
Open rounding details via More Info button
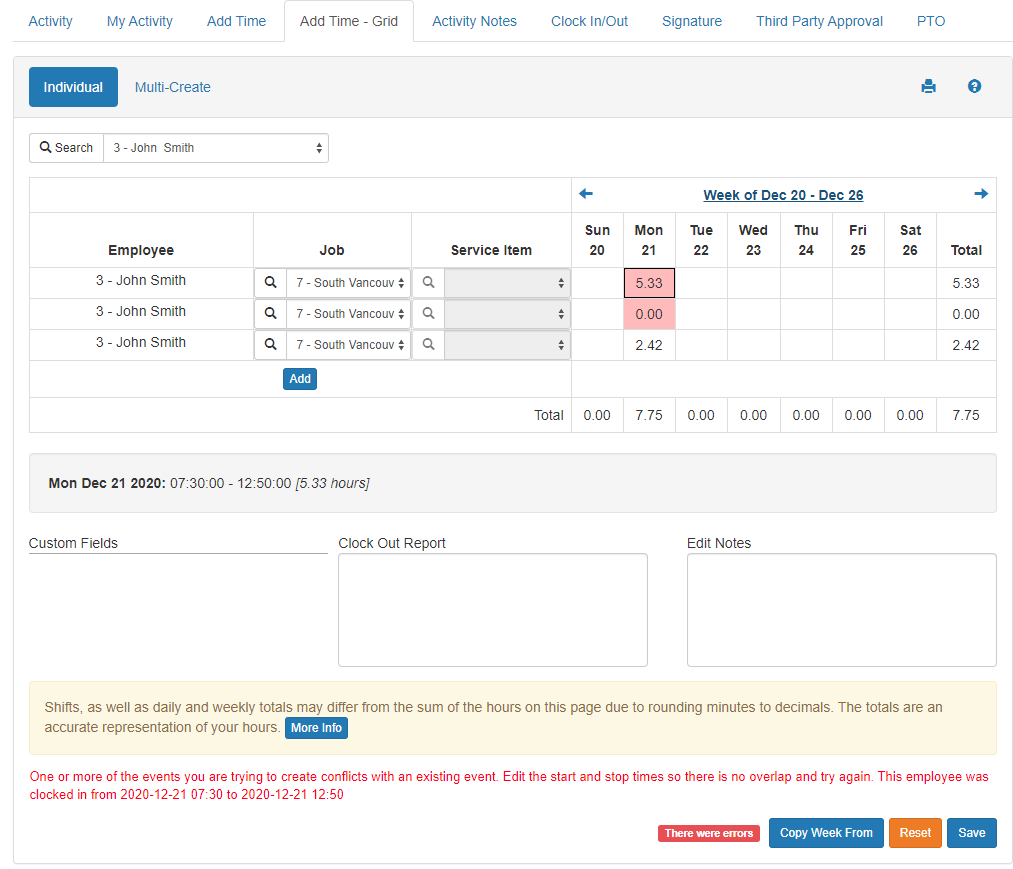316,728
